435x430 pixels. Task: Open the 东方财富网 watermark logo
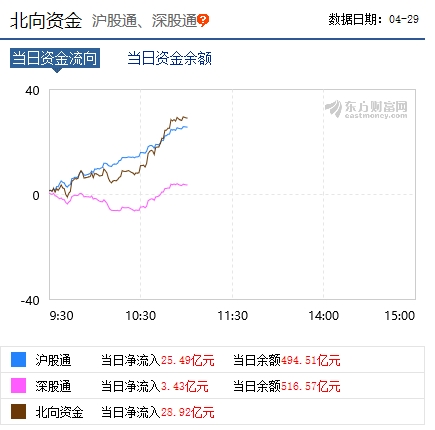(366, 109)
